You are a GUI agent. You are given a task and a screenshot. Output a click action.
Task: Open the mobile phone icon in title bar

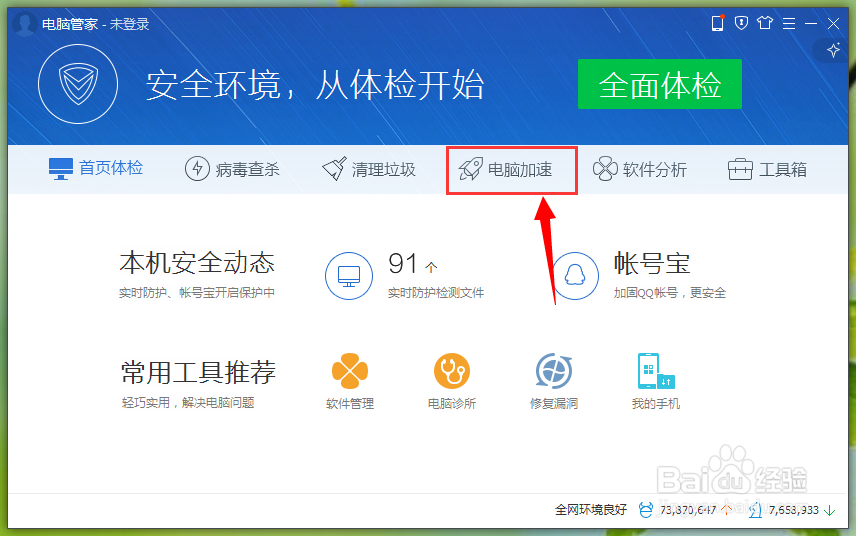pyautogui.click(x=717, y=23)
